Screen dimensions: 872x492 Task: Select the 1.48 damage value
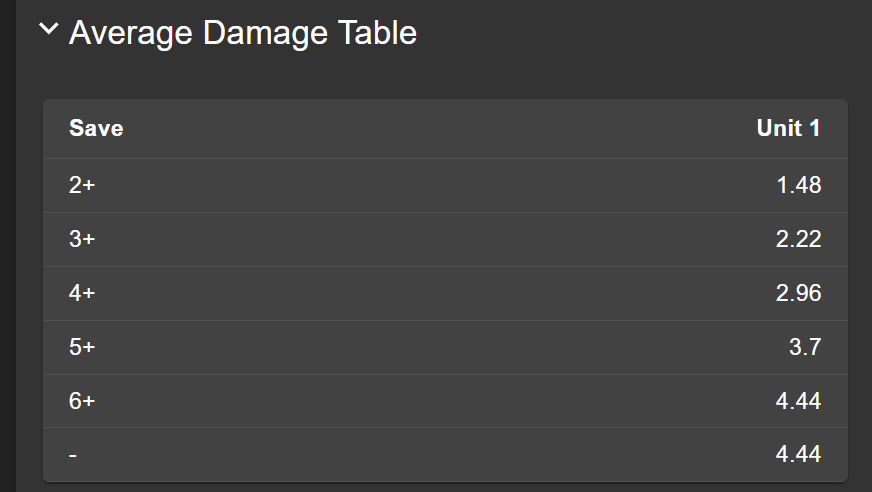coord(798,185)
